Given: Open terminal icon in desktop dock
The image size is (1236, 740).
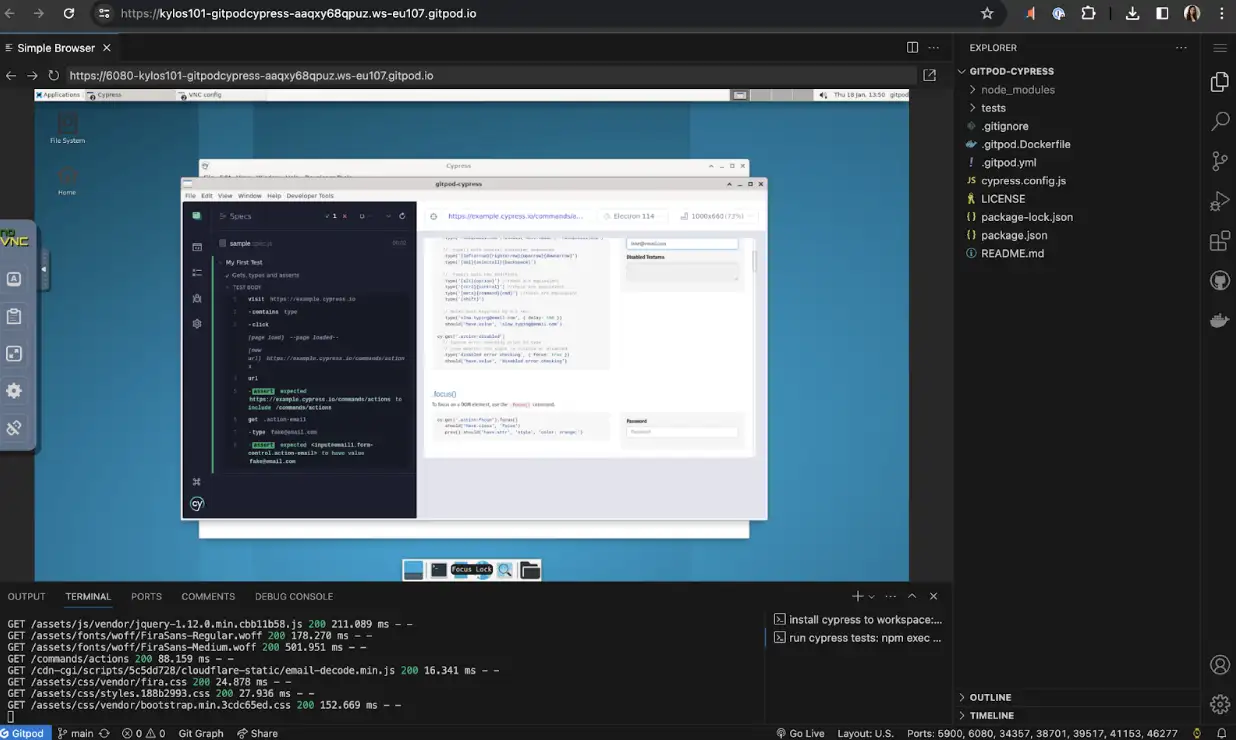Looking at the screenshot, I should [x=438, y=570].
